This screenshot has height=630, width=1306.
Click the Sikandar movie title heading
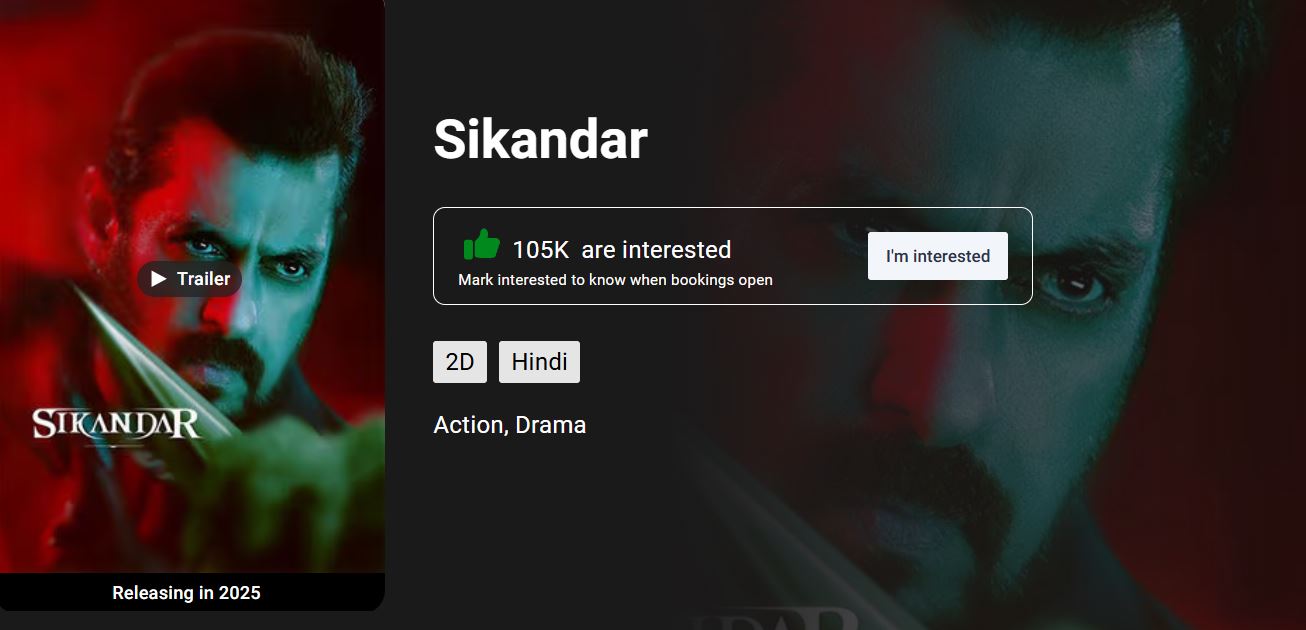[x=540, y=139]
